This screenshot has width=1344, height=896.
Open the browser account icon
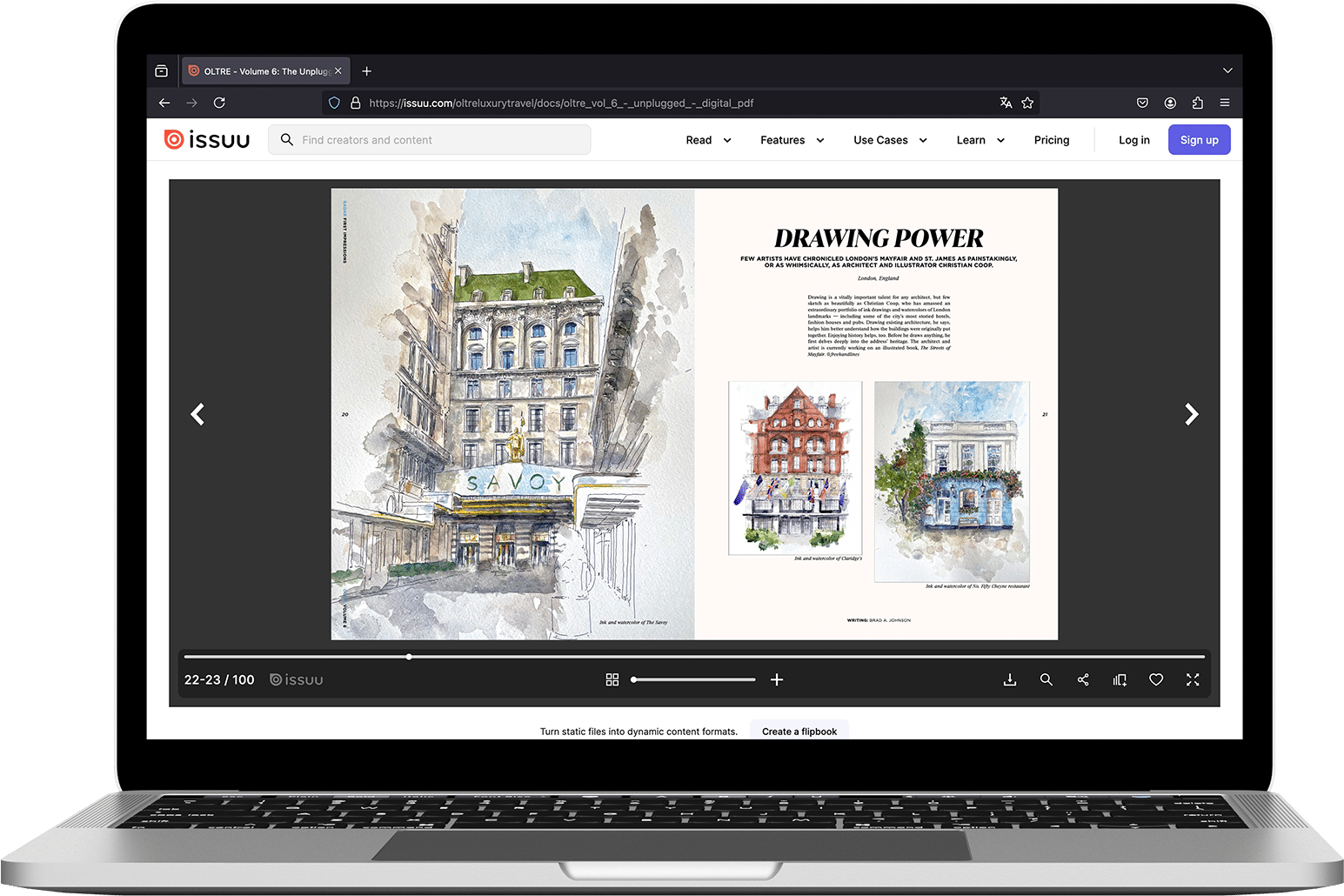[1170, 103]
